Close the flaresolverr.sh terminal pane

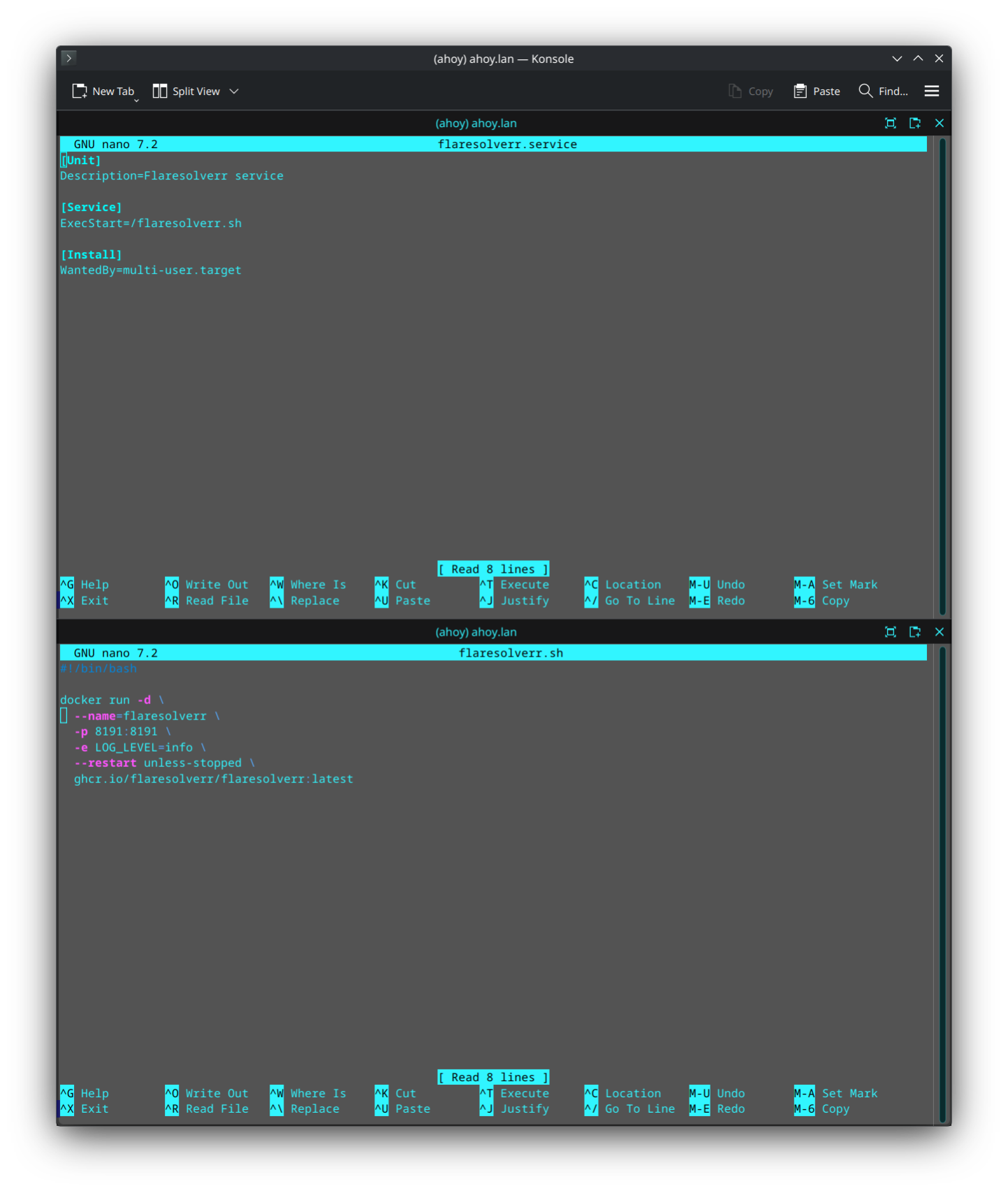(940, 632)
